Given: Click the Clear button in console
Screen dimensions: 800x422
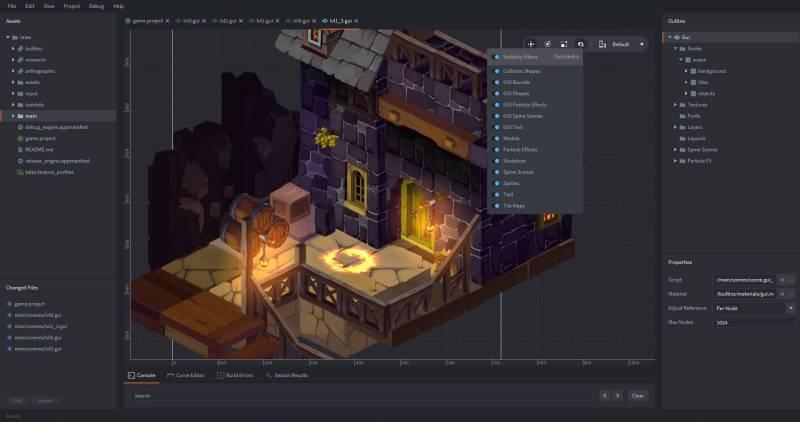Looking at the screenshot, I should point(637,396).
